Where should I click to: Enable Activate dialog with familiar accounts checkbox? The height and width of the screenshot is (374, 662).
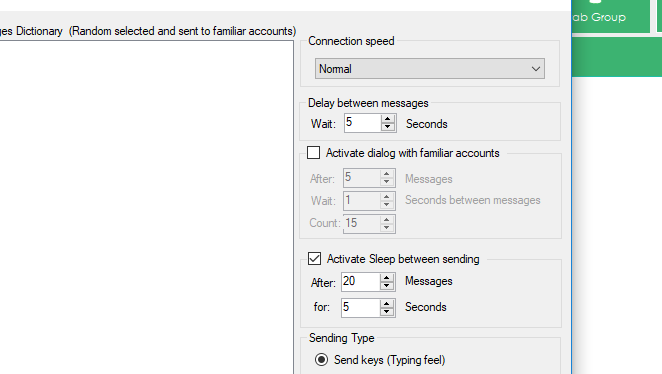314,153
